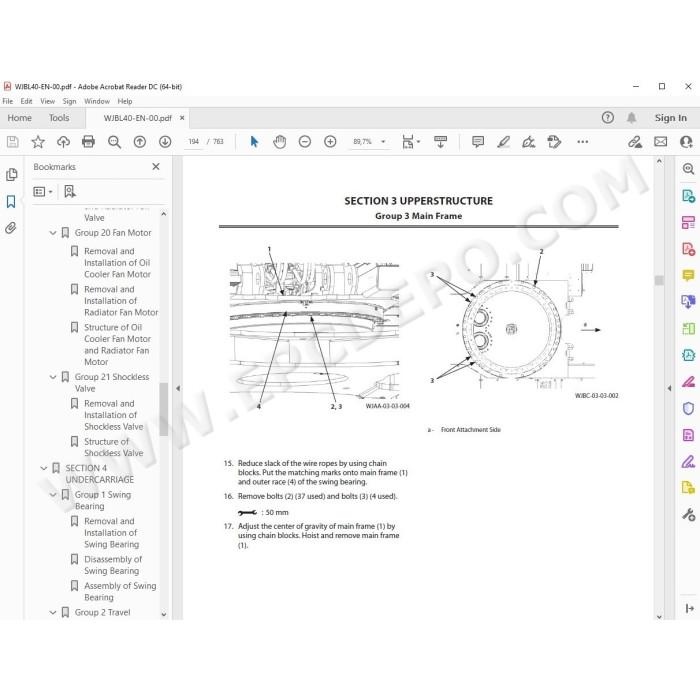Collapse the left navigation pane arrow

178,388
